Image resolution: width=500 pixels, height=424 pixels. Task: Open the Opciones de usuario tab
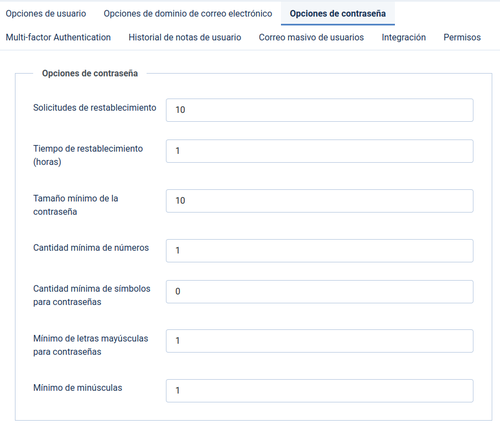pos(46,14)
